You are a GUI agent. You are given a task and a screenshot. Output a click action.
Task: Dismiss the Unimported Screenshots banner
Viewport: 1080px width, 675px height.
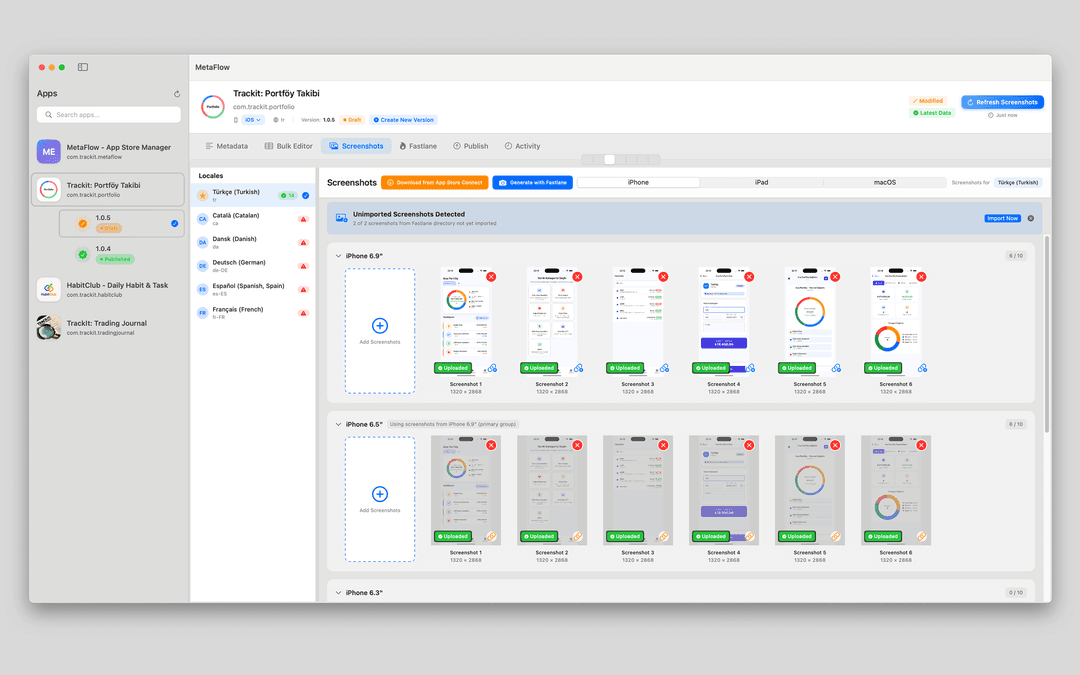pos(1031,218)
